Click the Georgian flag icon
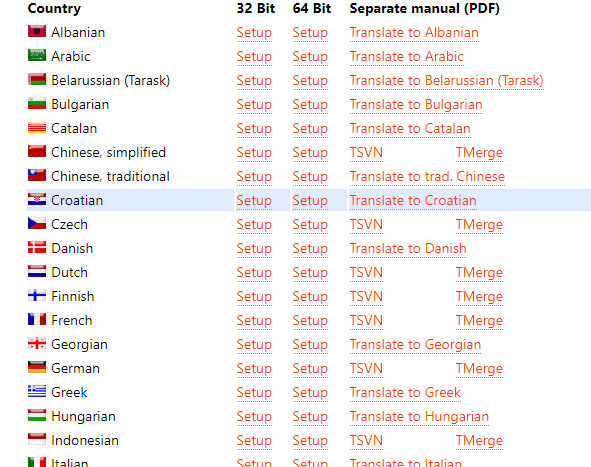 tap(37, 343)
